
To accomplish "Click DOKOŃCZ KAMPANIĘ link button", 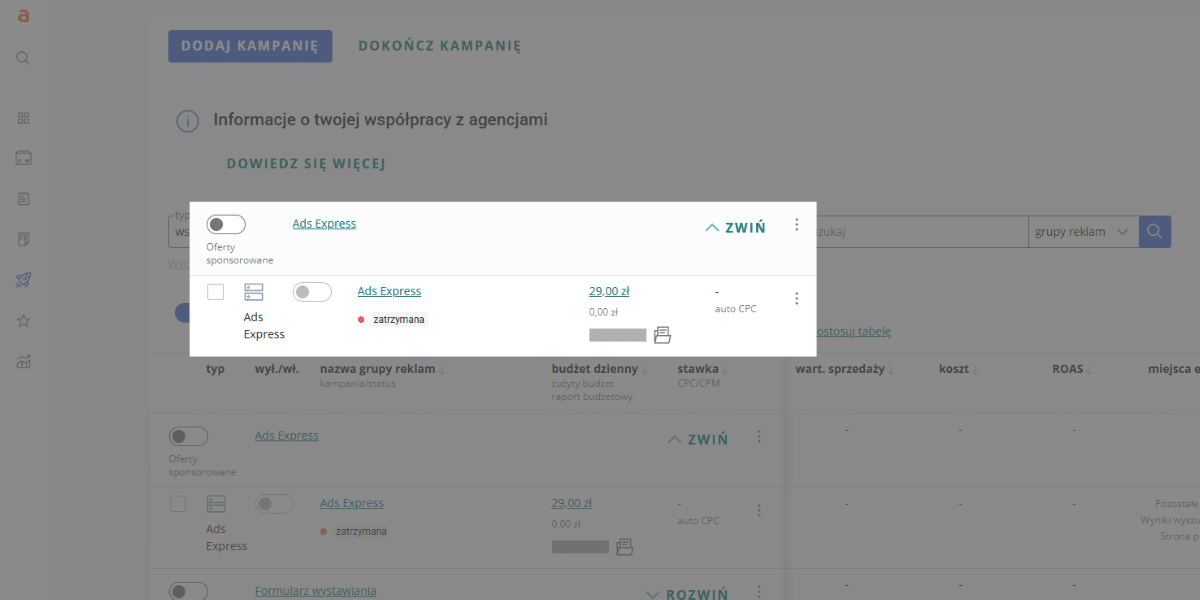I will click(x=440, y=46).
